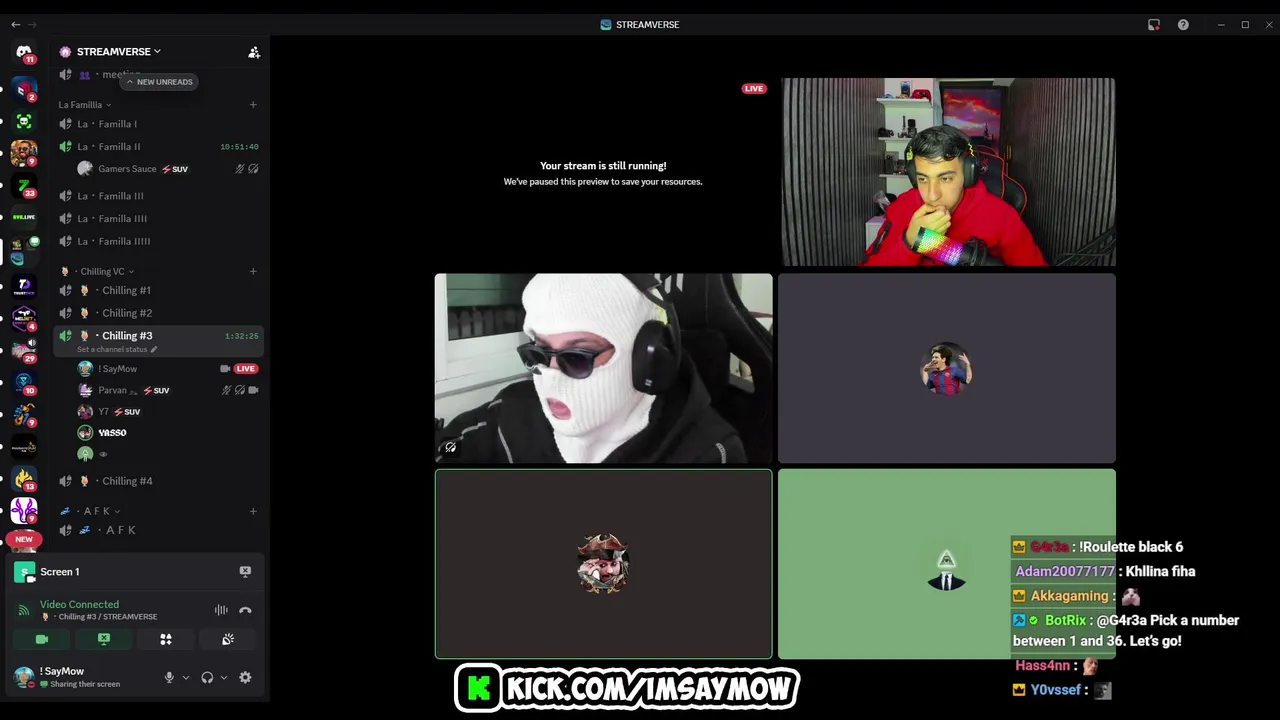
Task: Select user Y7 in voice list
Action: [x=166, y=411]
